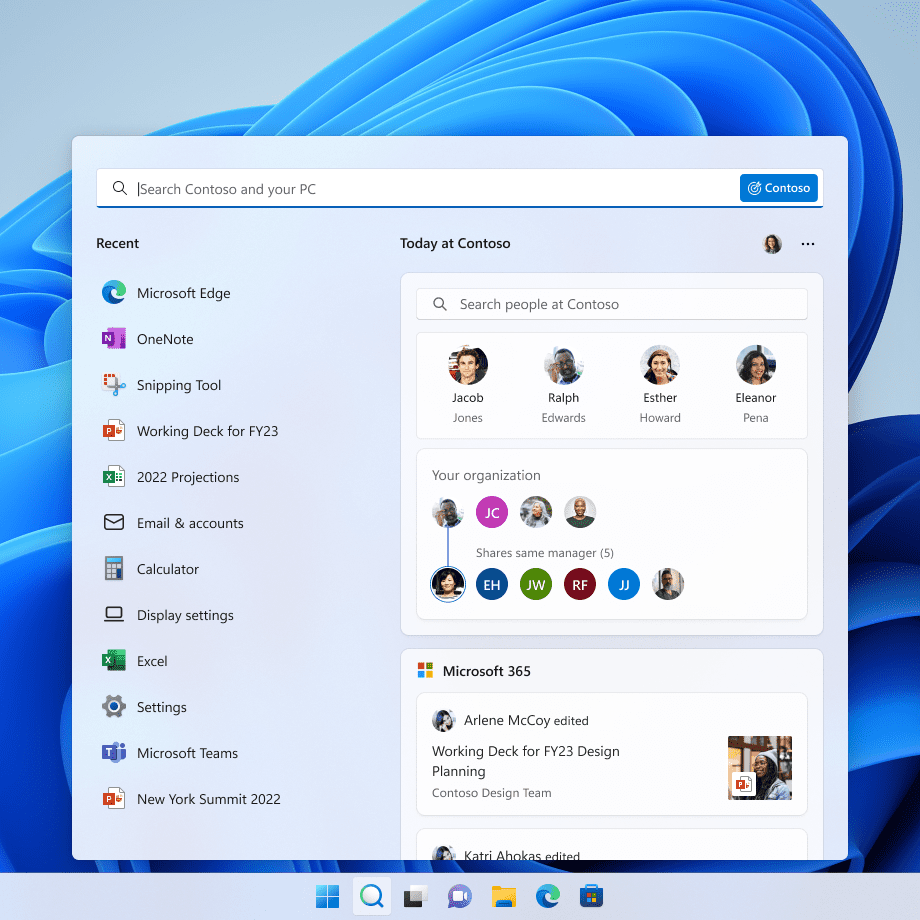Image resolution: width=920 pixels, height=920 pixels.
Task: Open OneNote
Action: coord(163,339)
